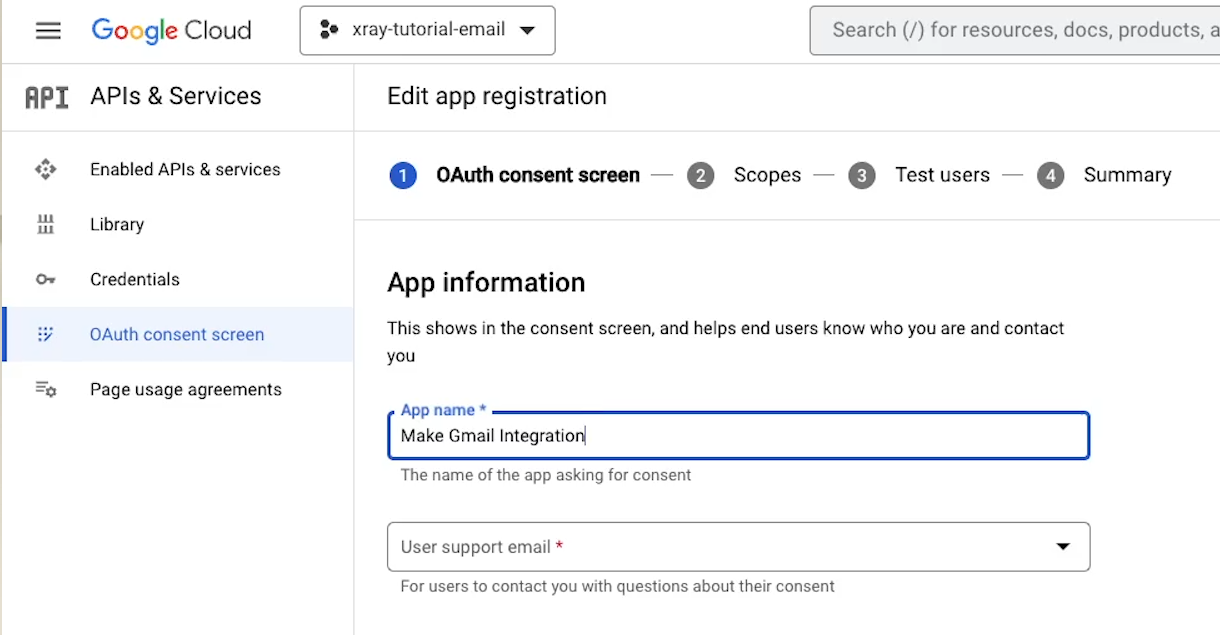Click the step 3 number circle
Screen dimensions: 1220x635
pyautogui.click(x=862, y=176)
